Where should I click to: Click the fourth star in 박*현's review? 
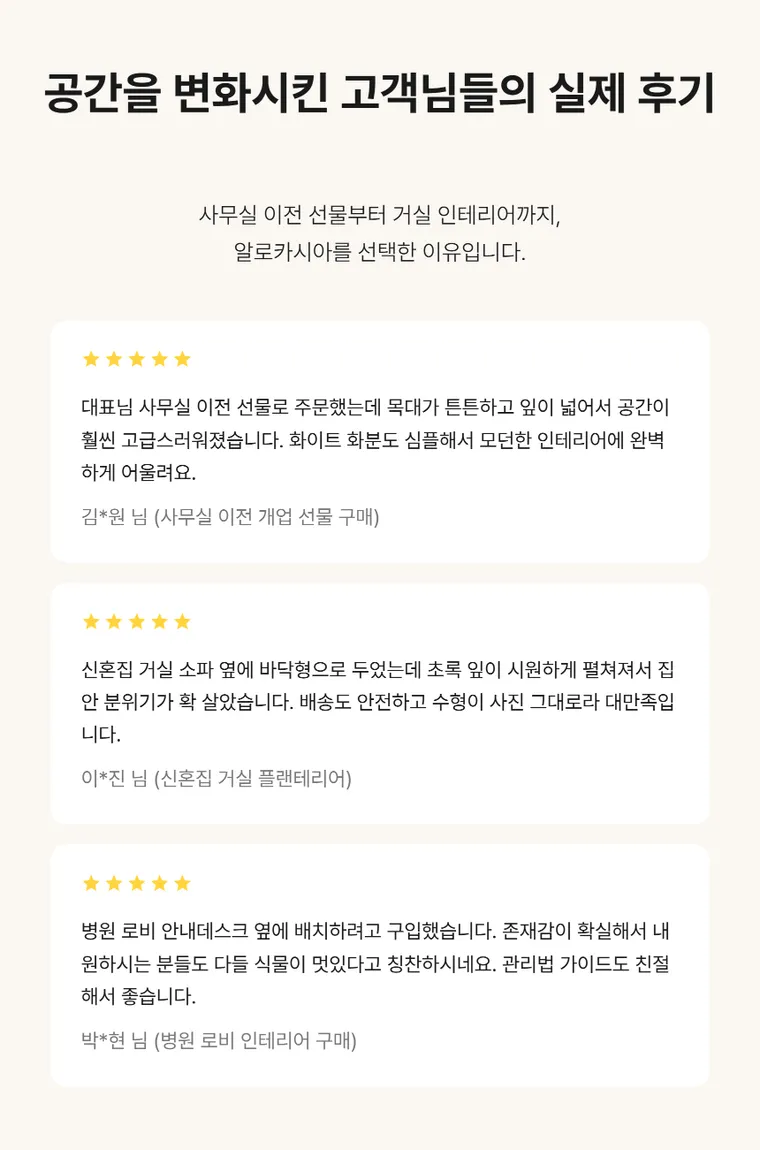click(159, 882)
